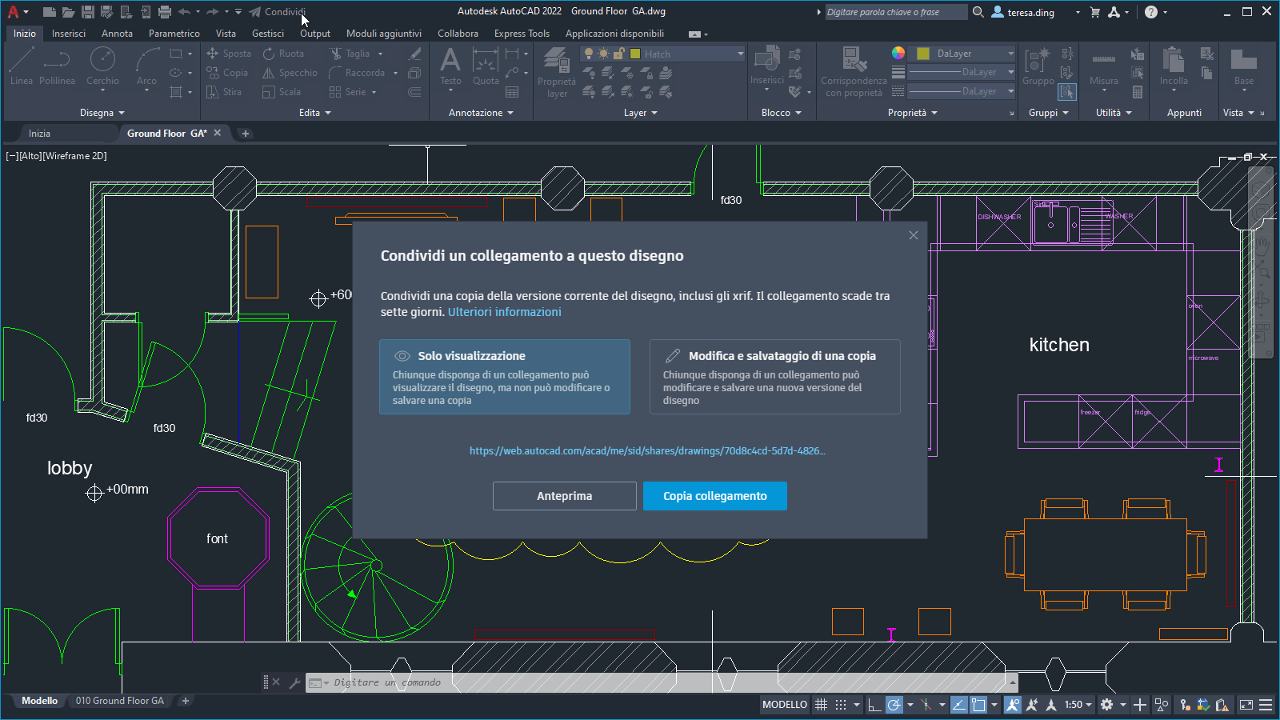
Task: Click the Help question mark icon
Action: [x=1150, y=12]
